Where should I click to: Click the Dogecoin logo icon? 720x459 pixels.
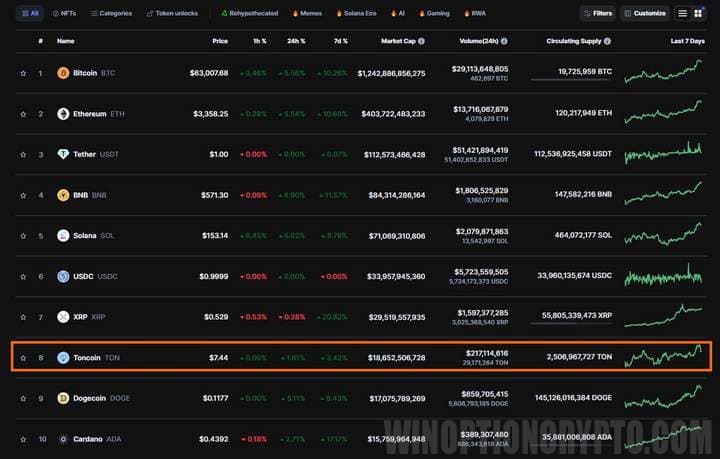tap(63, 398)
